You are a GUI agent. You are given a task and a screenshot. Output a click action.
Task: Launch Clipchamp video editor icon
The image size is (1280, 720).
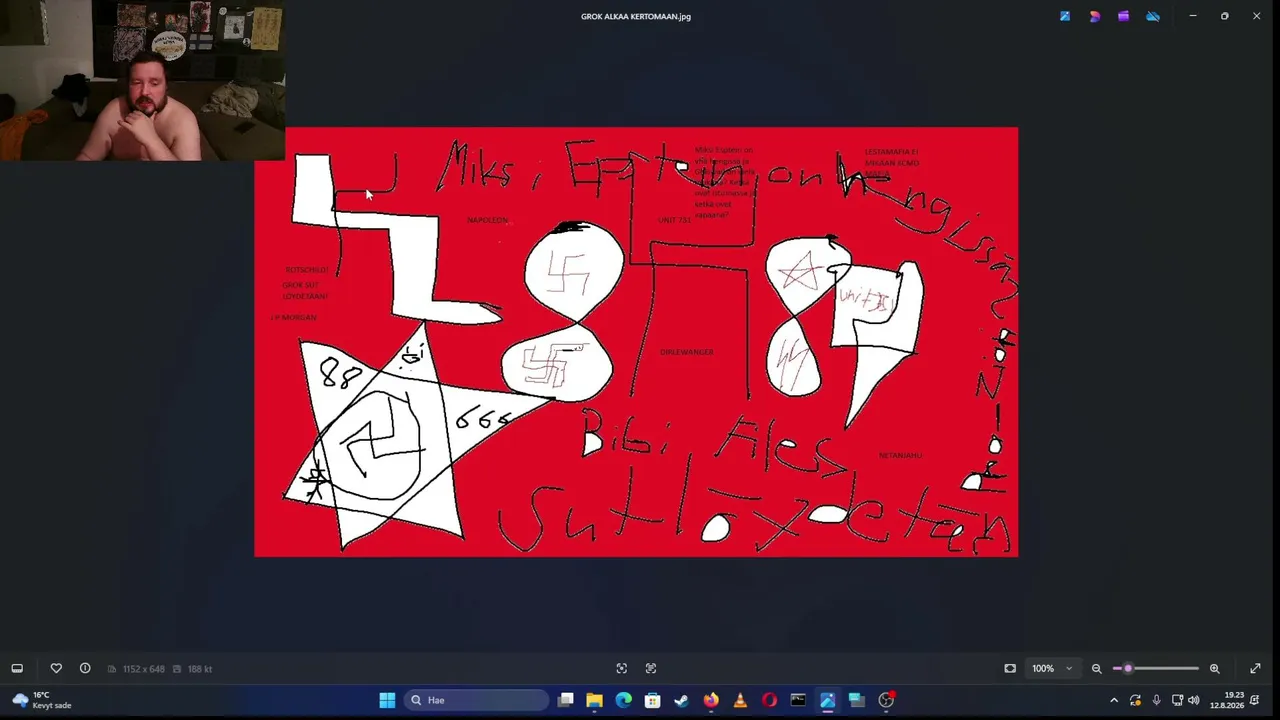click(1124, 16)
